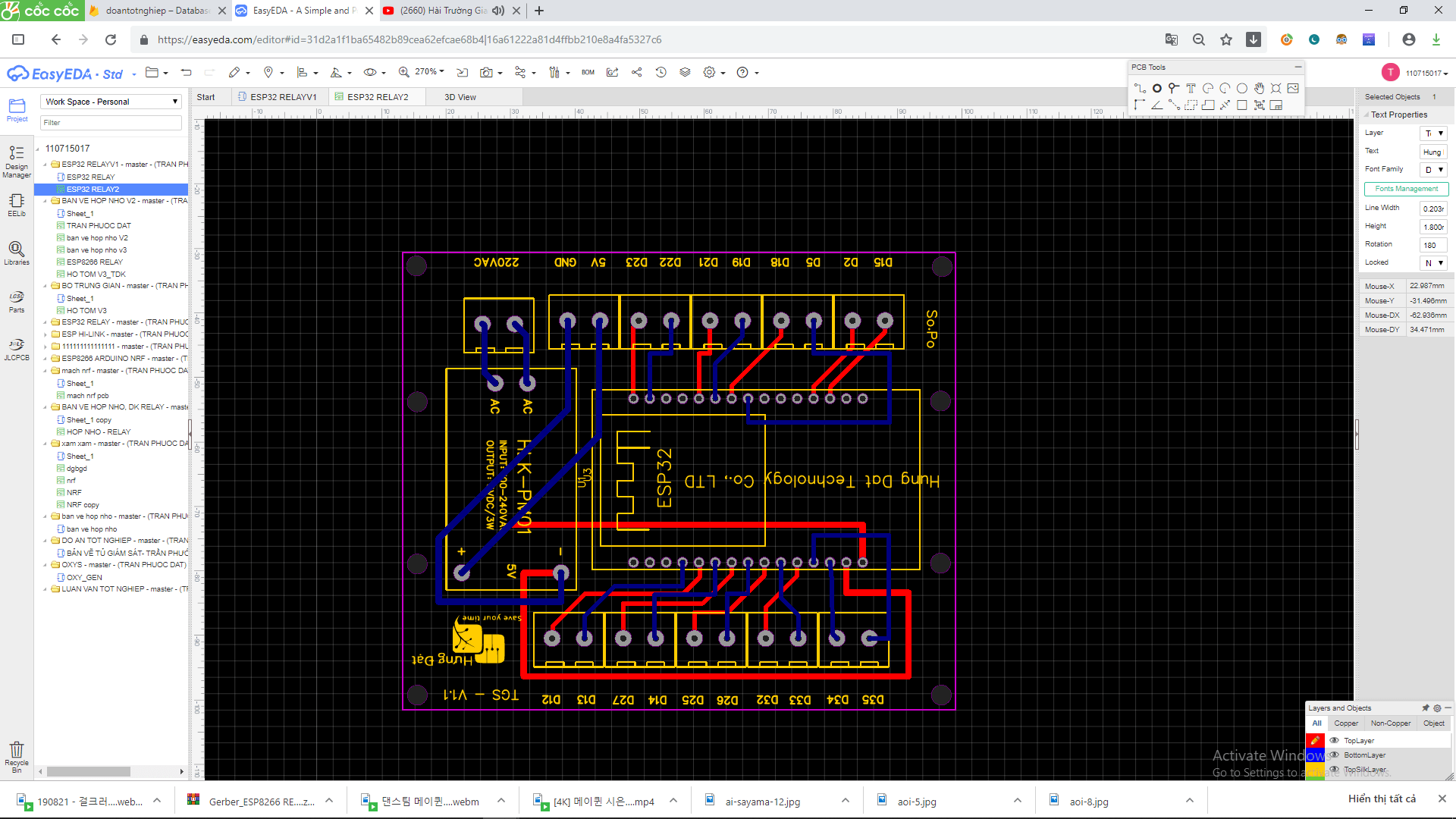Open the Locked dropdown
Image resolution: width=1456 pixels, height=819 pixels.
(1433, 263)
